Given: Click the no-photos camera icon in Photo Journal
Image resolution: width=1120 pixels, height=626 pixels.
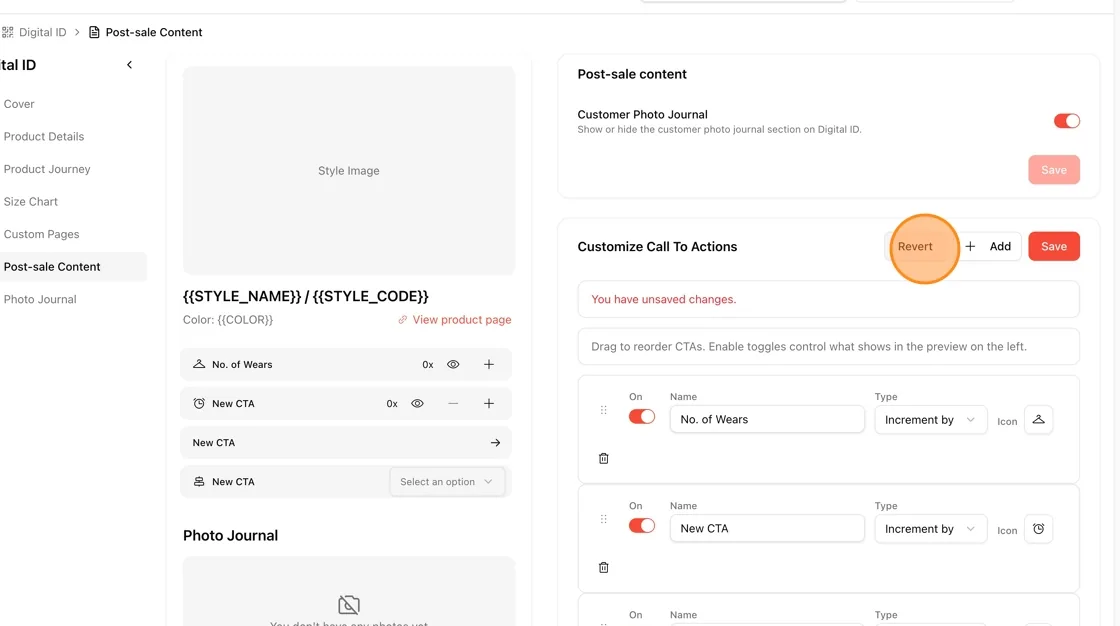Looking at the screenshot, I should (349, 605).
